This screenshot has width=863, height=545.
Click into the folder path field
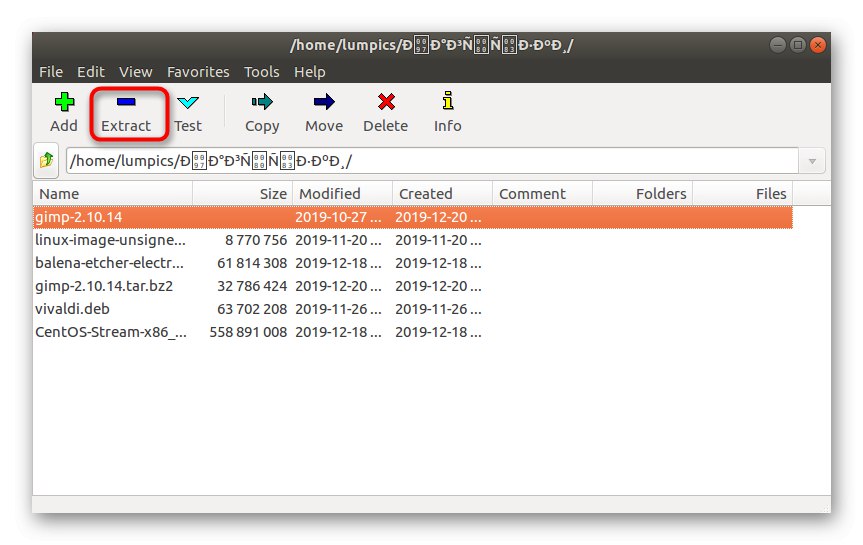[x=432, y=161]
